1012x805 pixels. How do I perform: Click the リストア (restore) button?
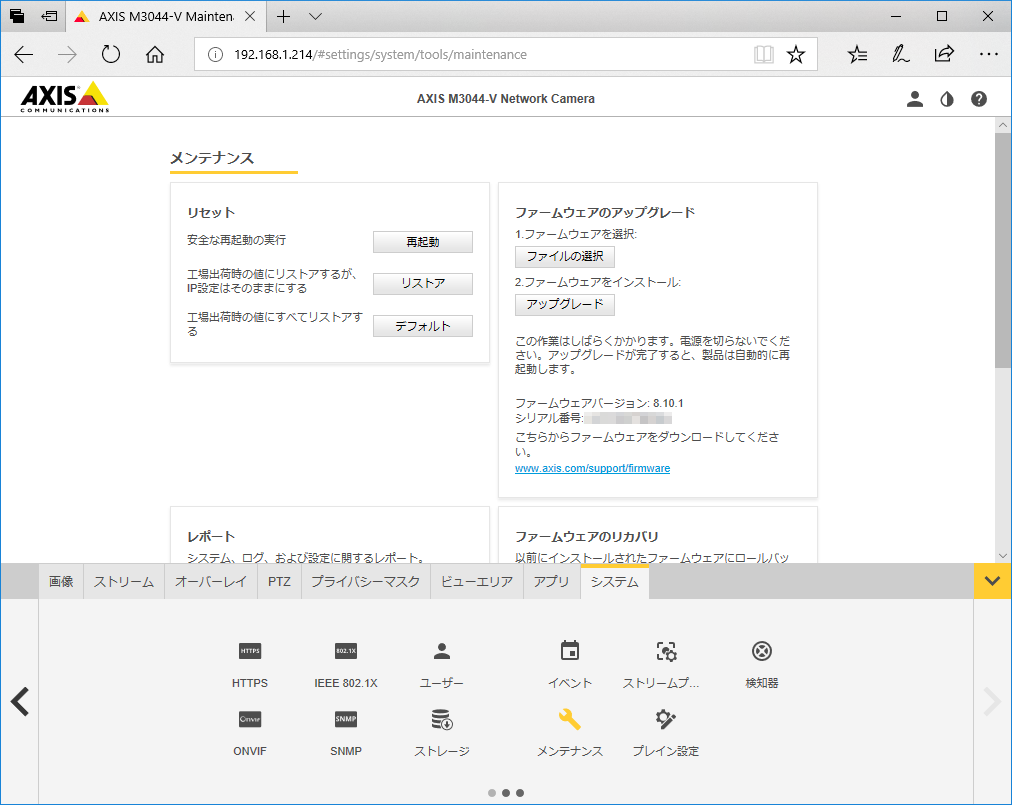click(x=423, y=283)
